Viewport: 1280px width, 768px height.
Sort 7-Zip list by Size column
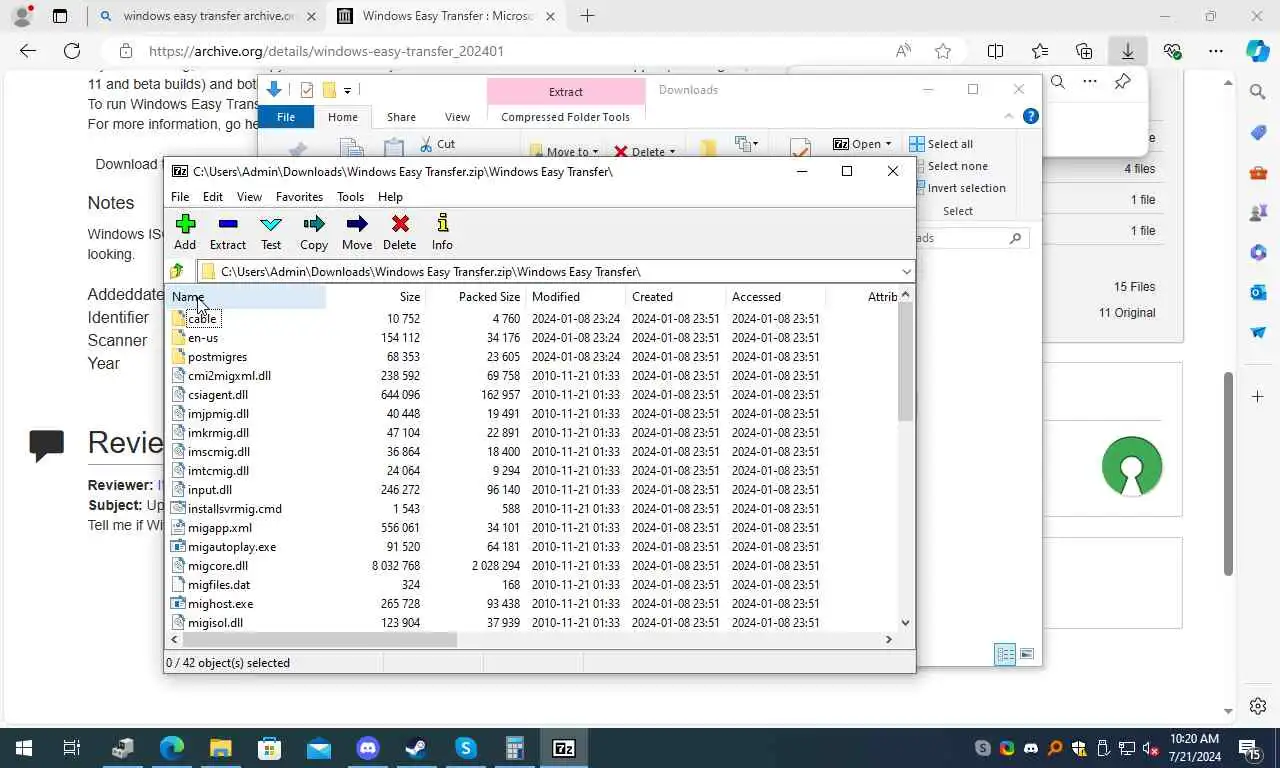pos(376,297)
